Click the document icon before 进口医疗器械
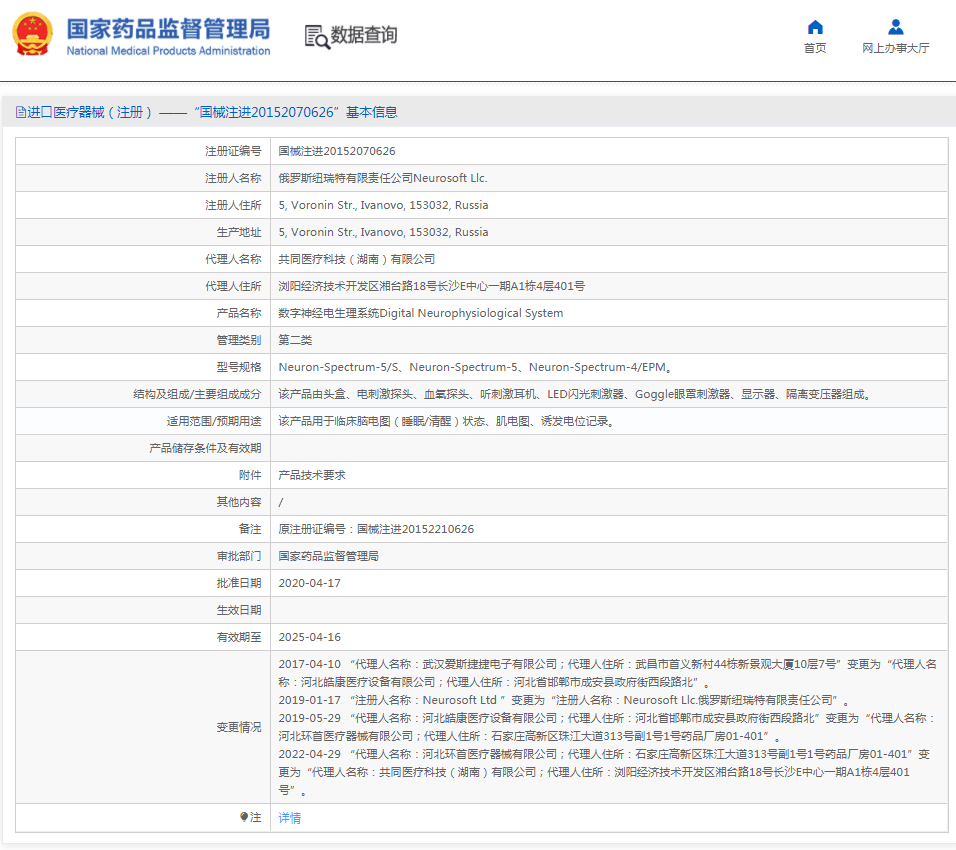 pos(20,112)
